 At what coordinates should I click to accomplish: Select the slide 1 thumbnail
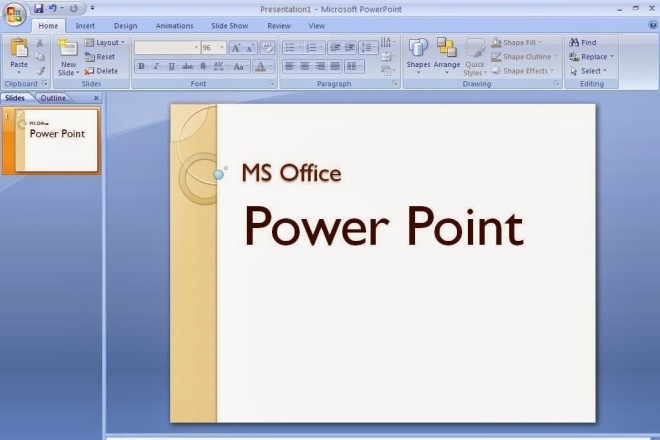[56, 140]
